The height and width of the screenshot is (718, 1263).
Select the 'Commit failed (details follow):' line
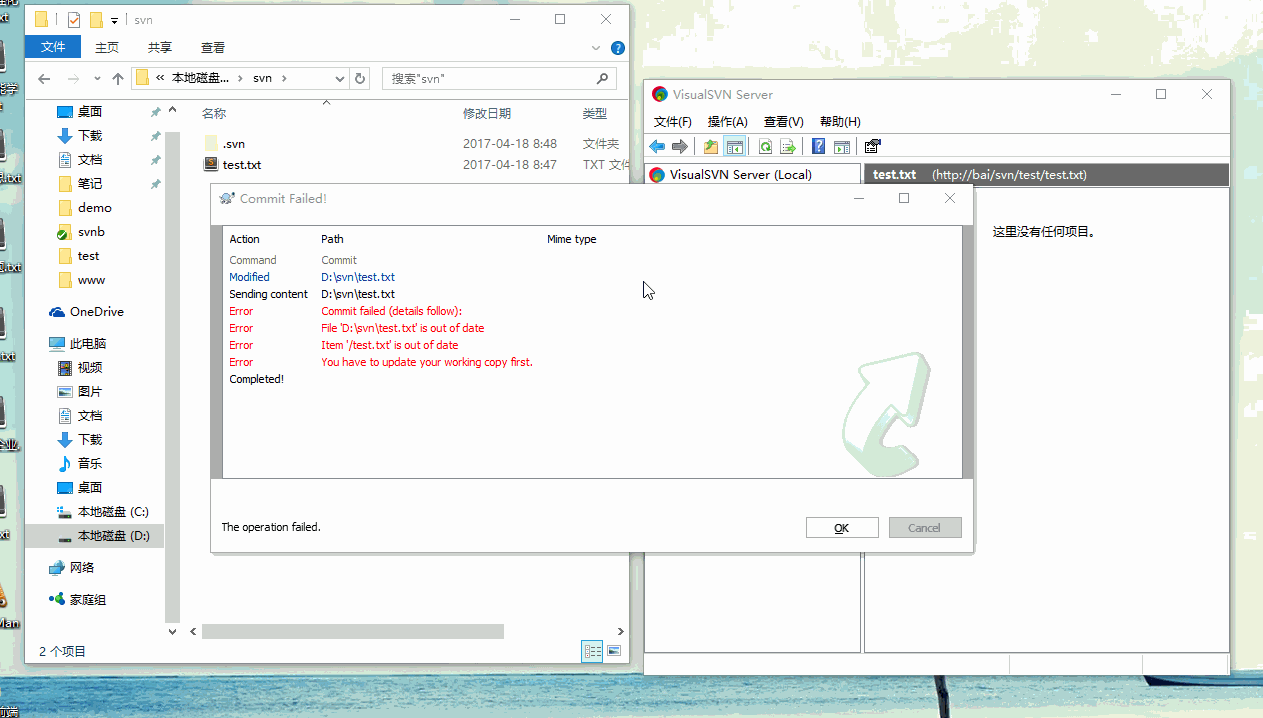[391, 311]
